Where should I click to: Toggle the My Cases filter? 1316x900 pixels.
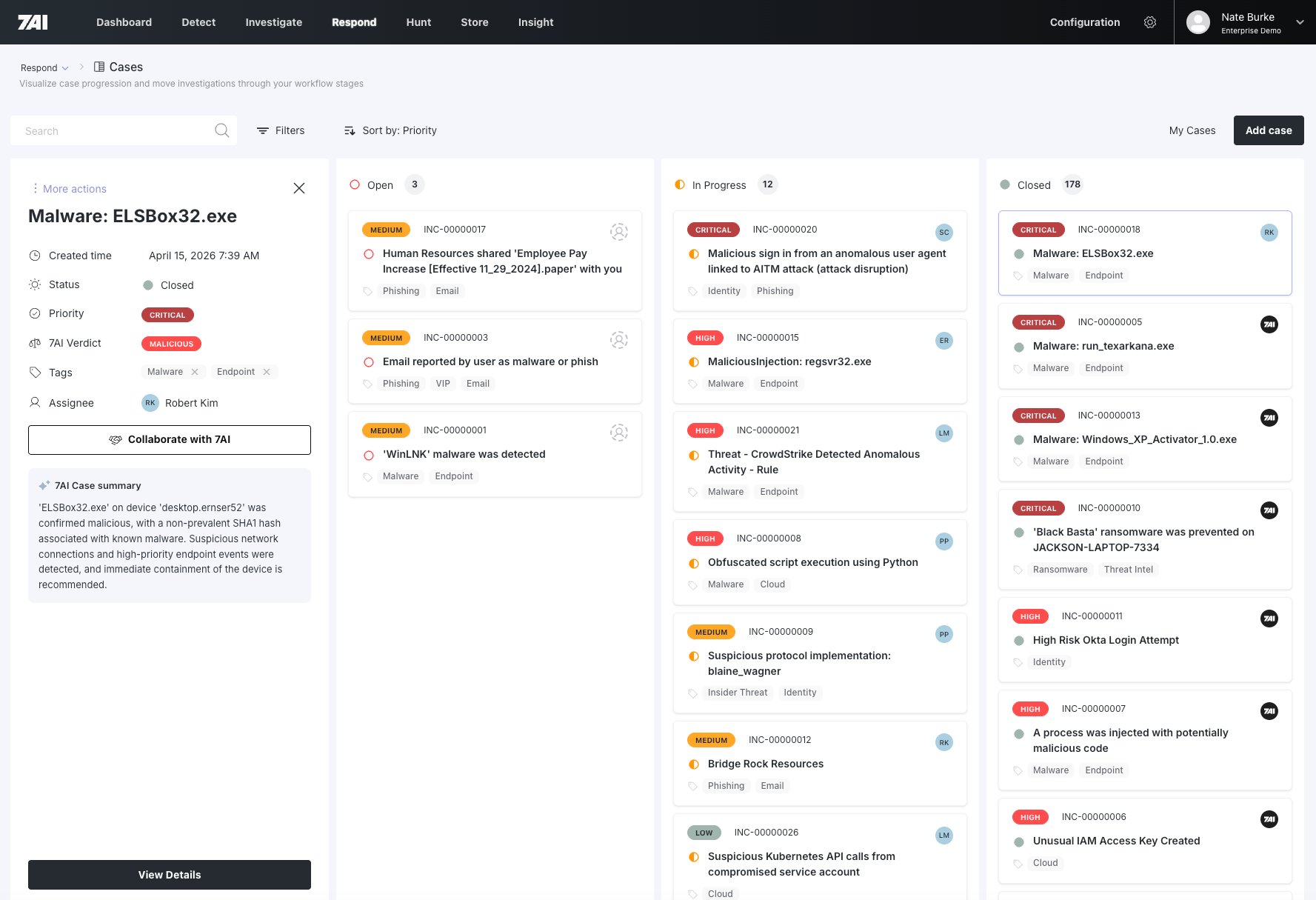[1192, 130]
